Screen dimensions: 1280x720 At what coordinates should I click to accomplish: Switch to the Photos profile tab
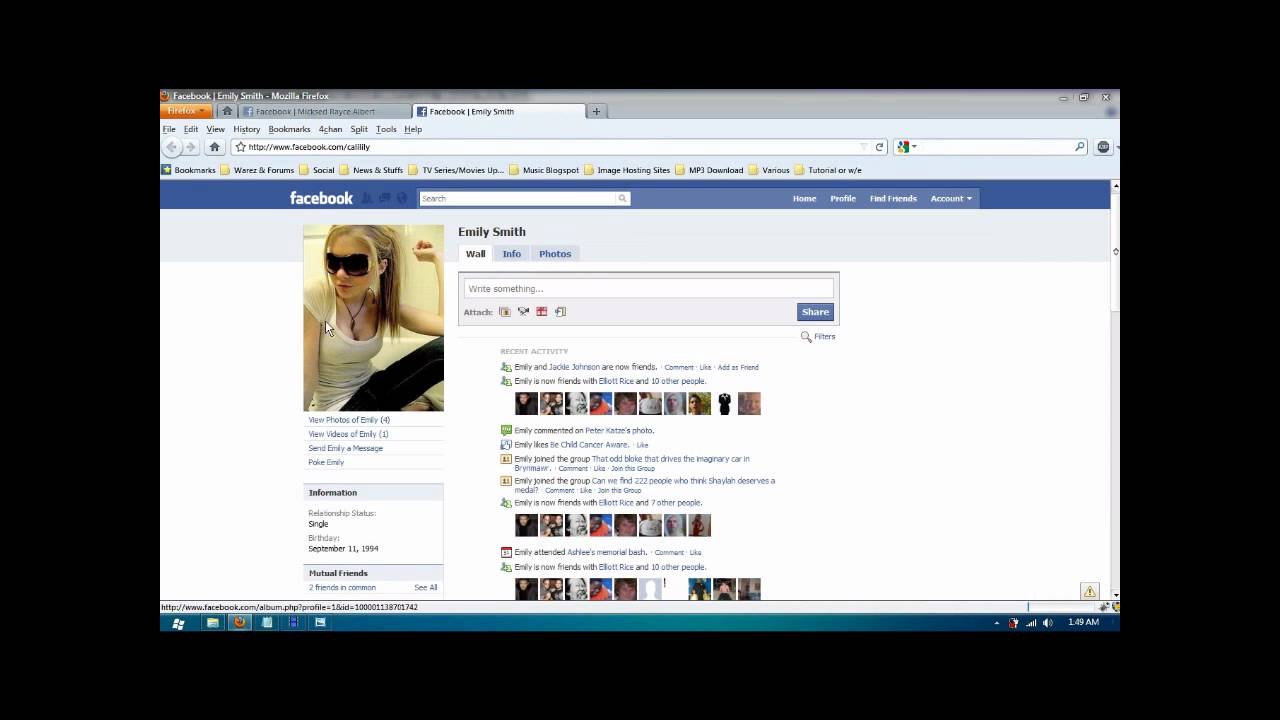tap(555, 254)
